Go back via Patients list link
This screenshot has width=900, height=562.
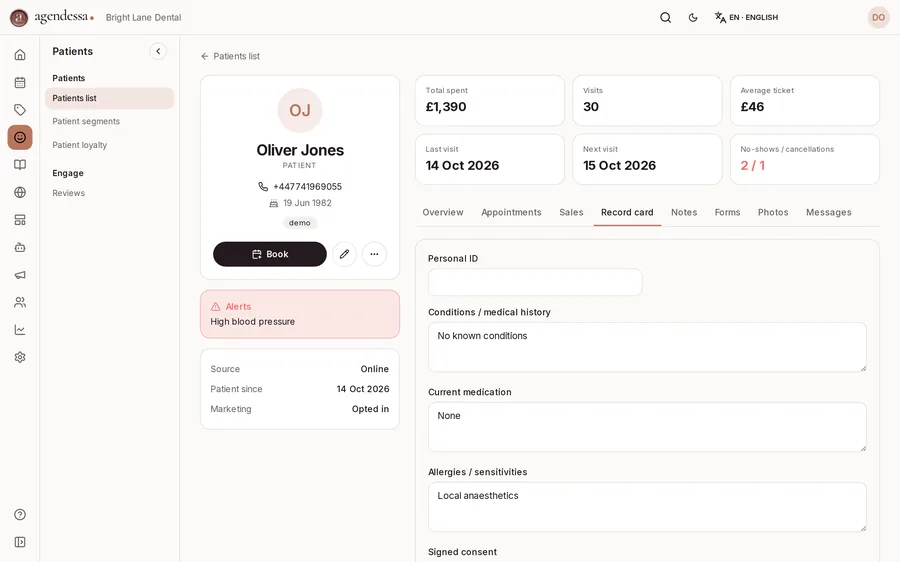[x=230, y=56]
